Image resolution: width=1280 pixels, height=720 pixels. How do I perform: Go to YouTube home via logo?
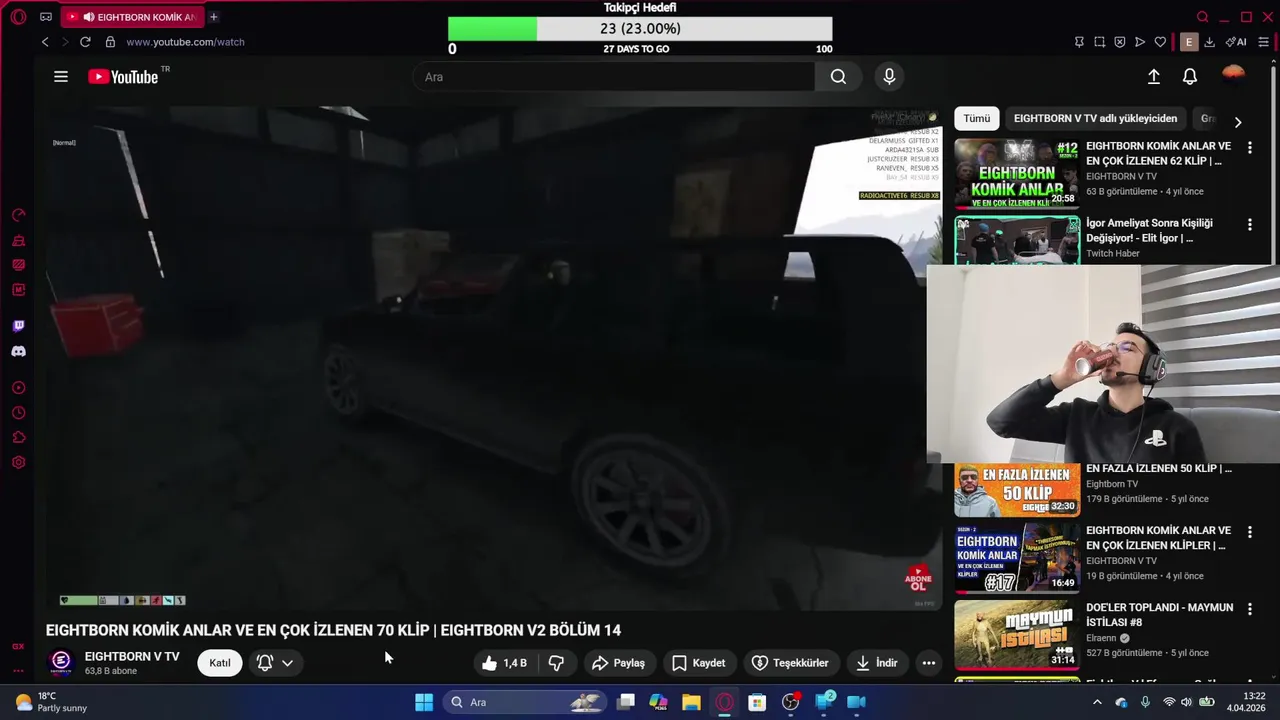click(123, 77)
